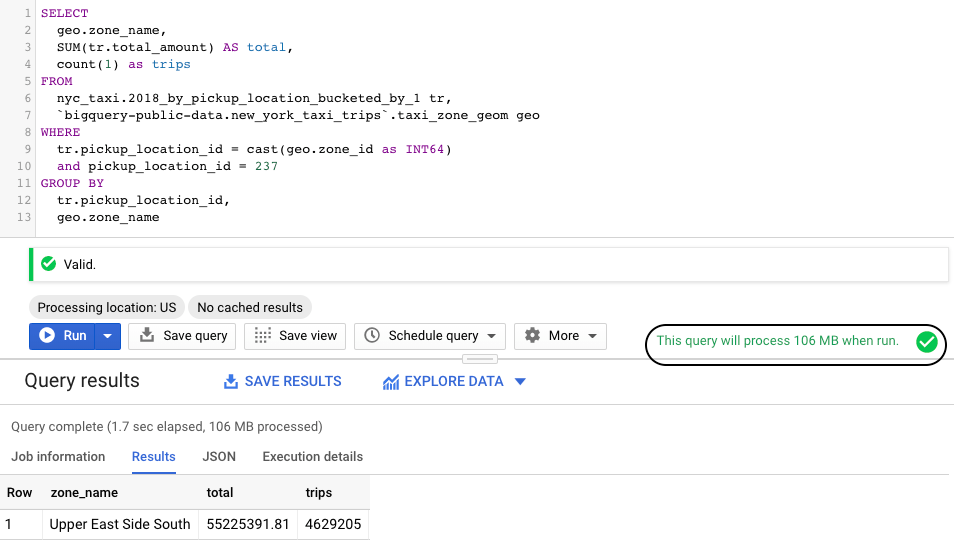Click the EXPLORE DATA chart icon

tap(391, 382)
